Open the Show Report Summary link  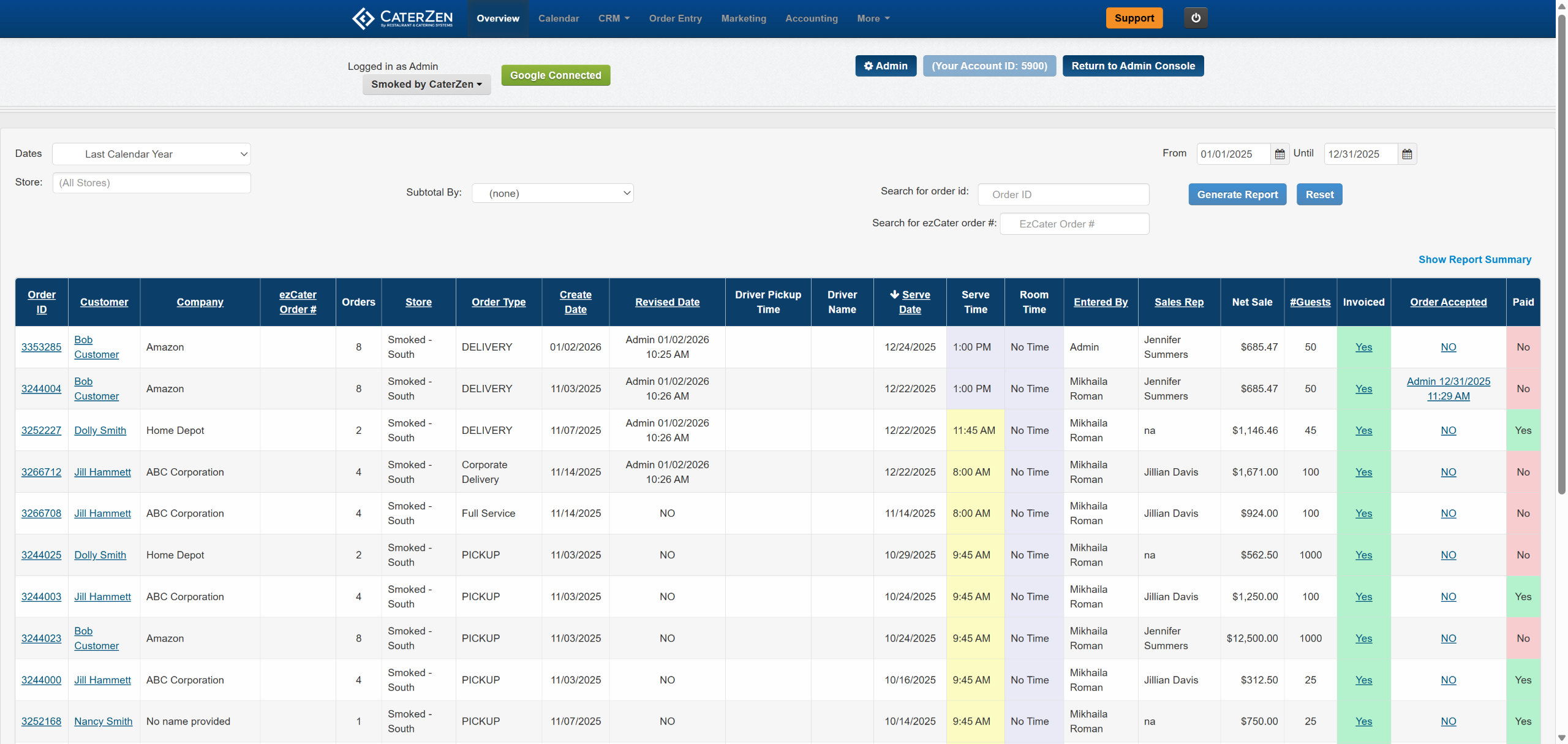[x=1474, y=260]
